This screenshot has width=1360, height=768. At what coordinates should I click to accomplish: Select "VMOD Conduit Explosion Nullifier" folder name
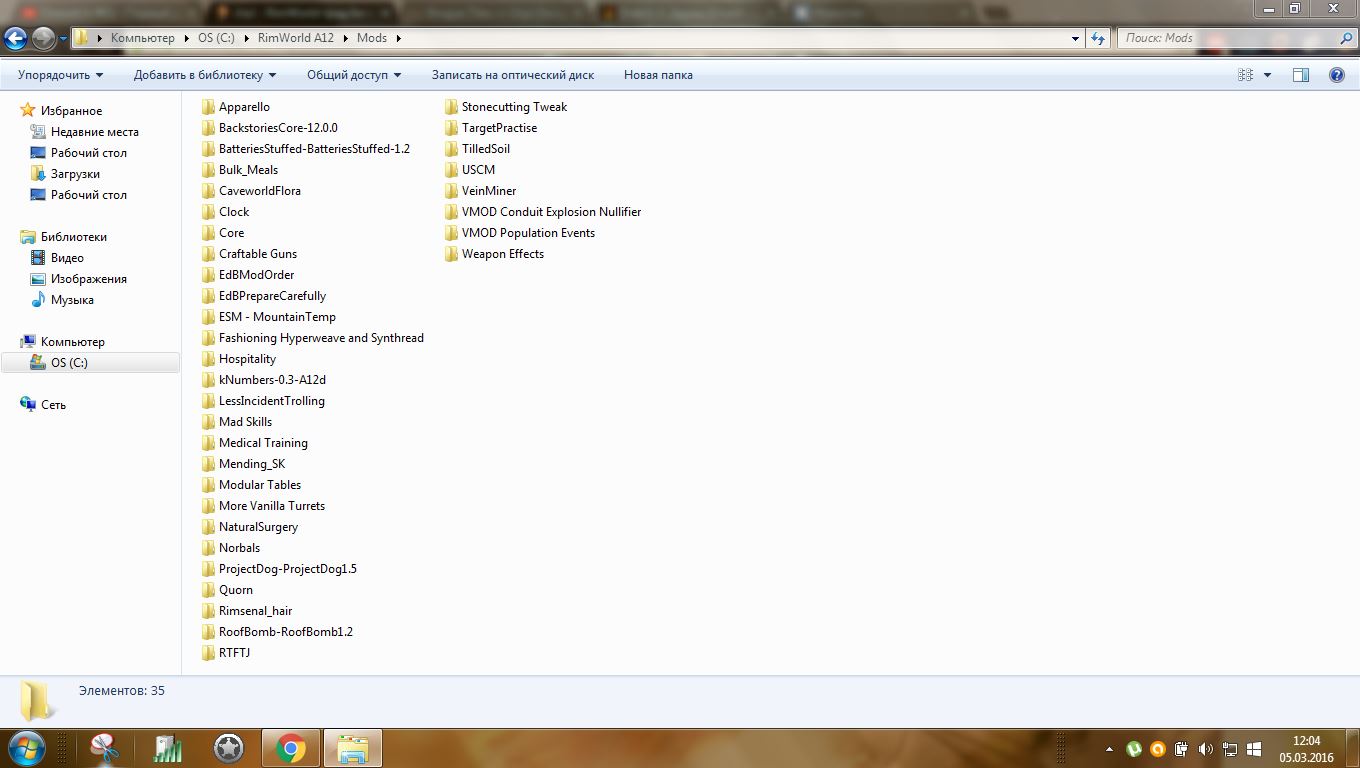tap(551, 212)
